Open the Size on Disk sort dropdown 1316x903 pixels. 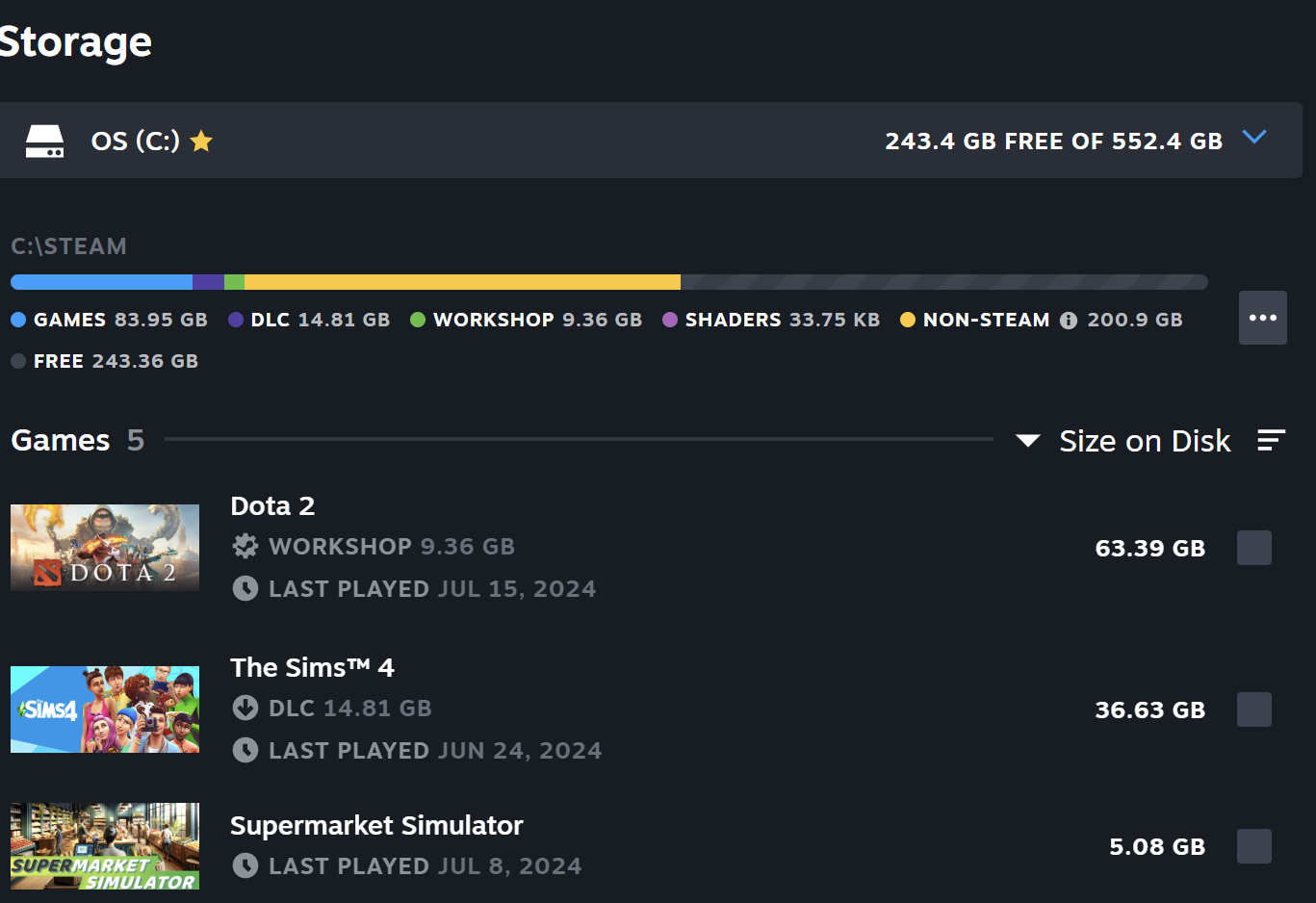tap(1123, 441)
